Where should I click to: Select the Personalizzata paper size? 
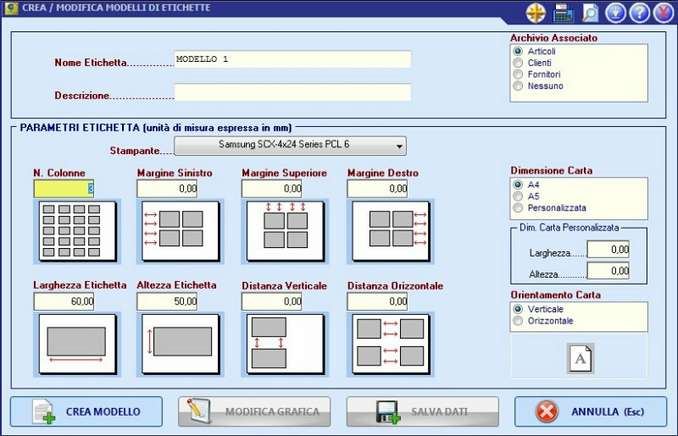point(518,208)
